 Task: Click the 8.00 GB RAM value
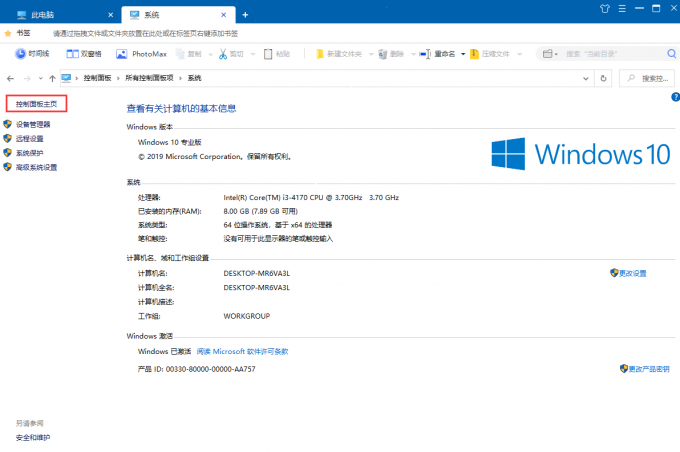(261, 211)
